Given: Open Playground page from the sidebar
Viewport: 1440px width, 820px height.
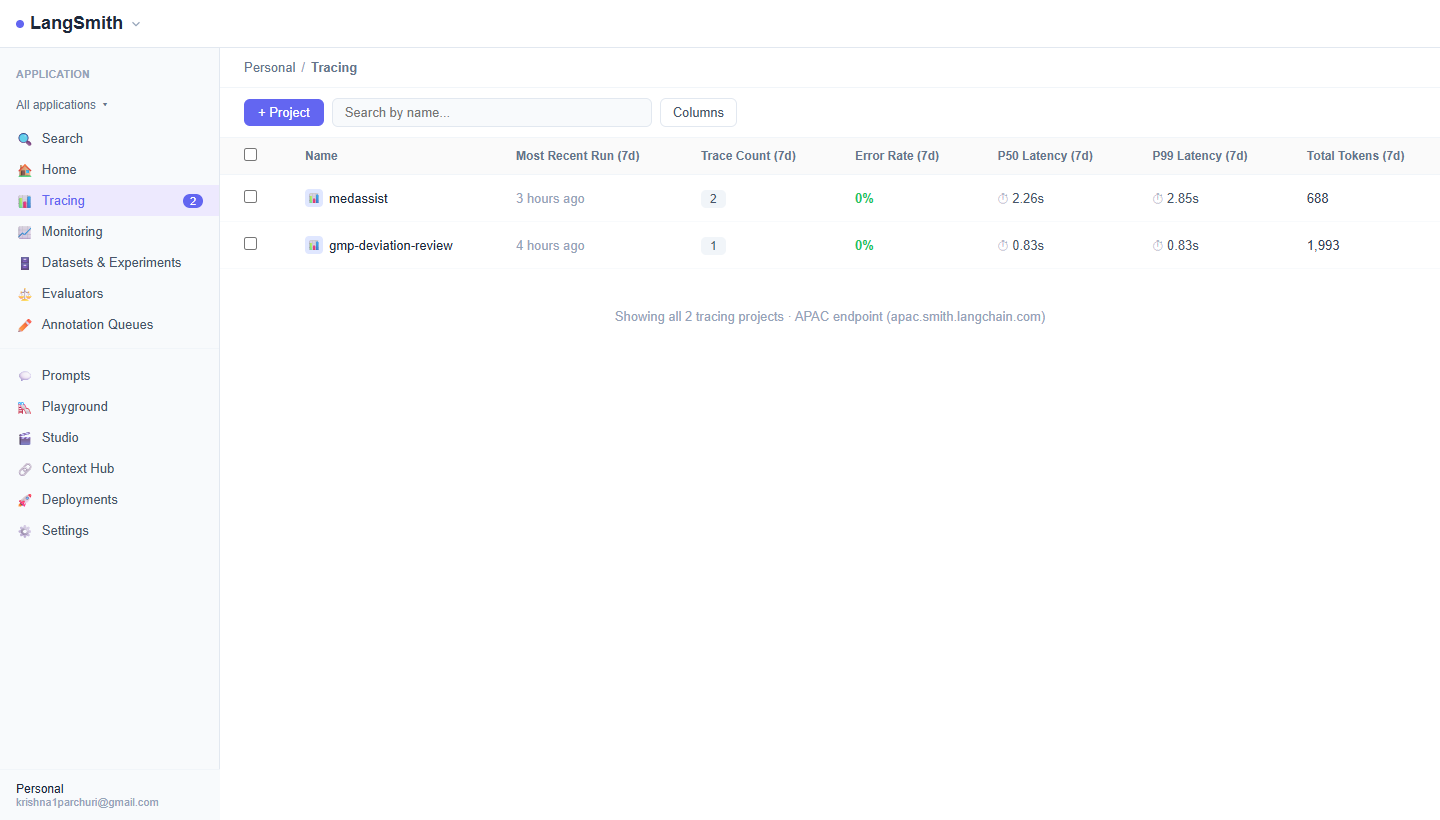Looking at the screenshot, I should click(x=110, y=407).
